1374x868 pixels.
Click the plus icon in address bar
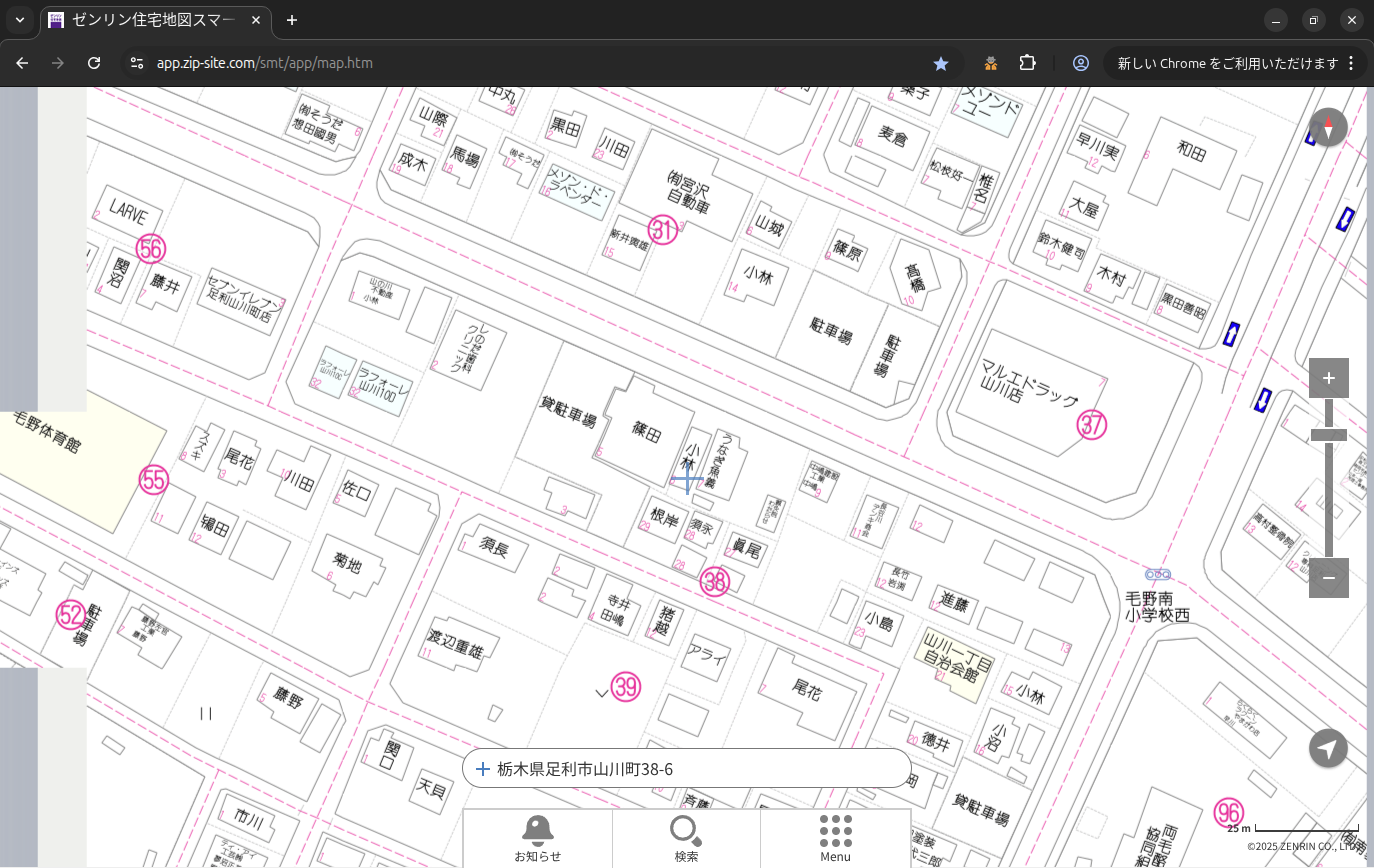(482, 769)
